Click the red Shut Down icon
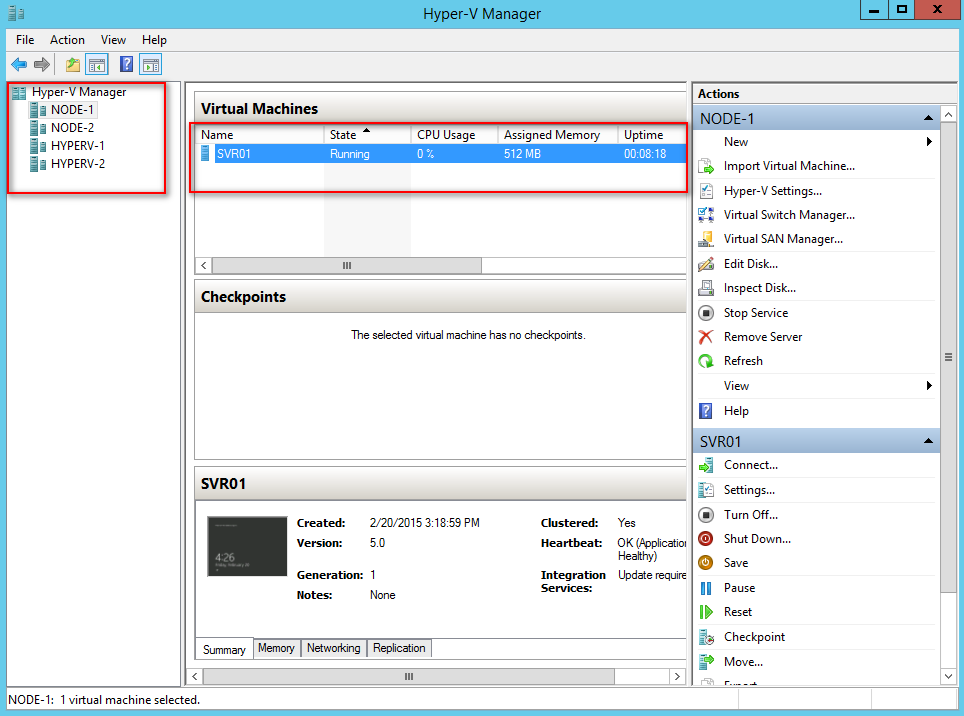The width and height of the screenshot is (964, 716). [706, 538]
